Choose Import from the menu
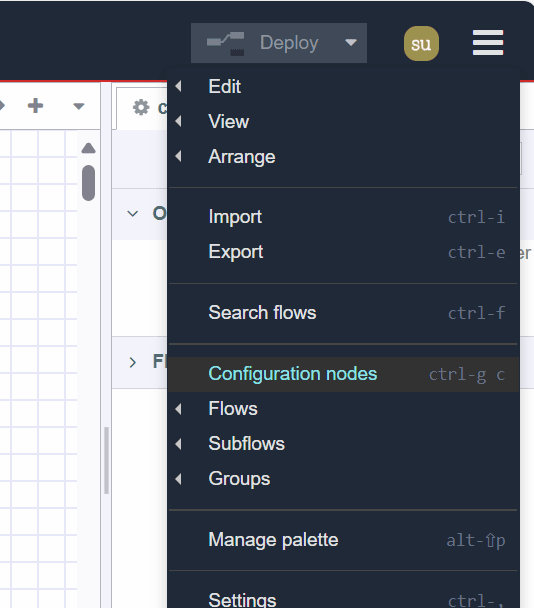The image size is (534, 608). [344, 217]
